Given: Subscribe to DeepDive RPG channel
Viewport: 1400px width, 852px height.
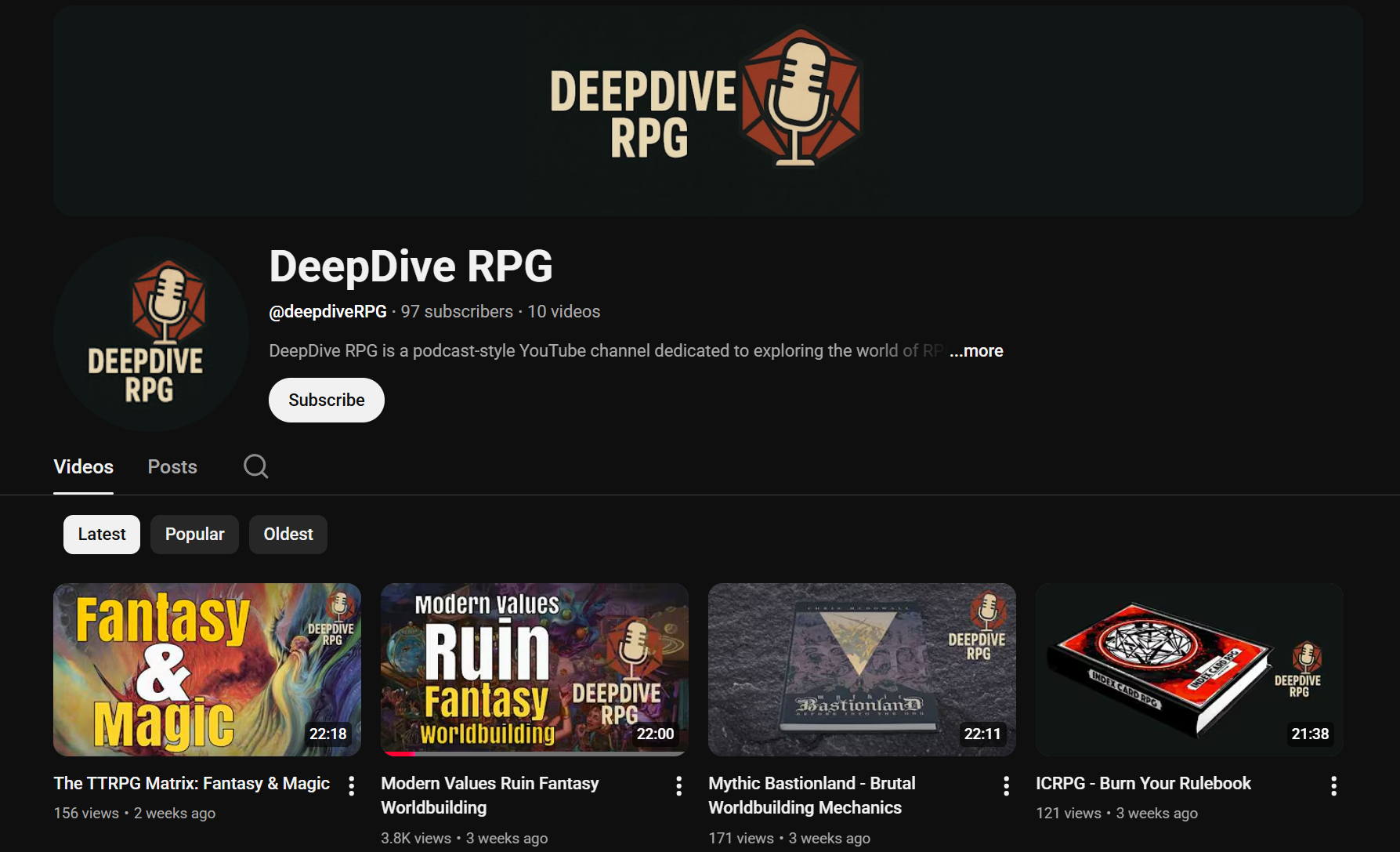Looking at the screenshot, I should pyautogui.click(x=326, y=401).
